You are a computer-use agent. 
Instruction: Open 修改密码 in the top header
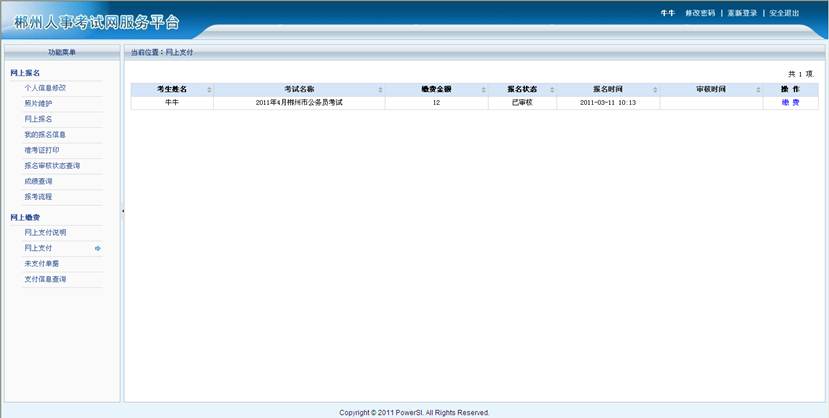click(x=700, y=13)
